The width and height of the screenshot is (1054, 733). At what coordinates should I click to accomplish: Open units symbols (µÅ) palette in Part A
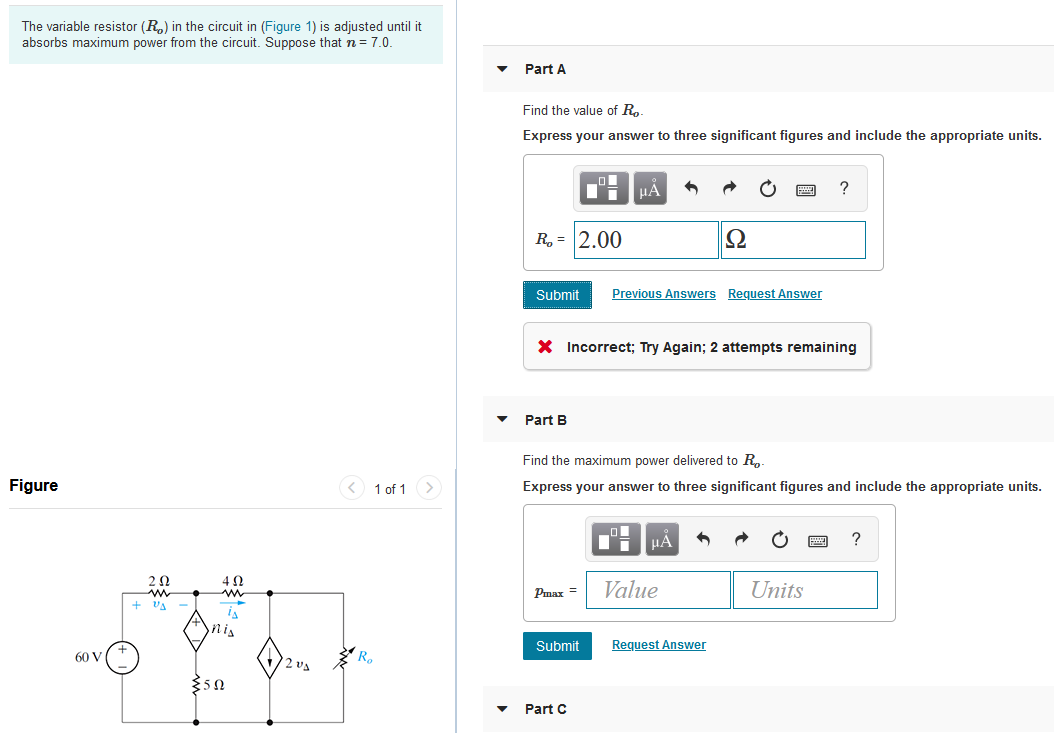pyautogui.click(x=650, y=188)
